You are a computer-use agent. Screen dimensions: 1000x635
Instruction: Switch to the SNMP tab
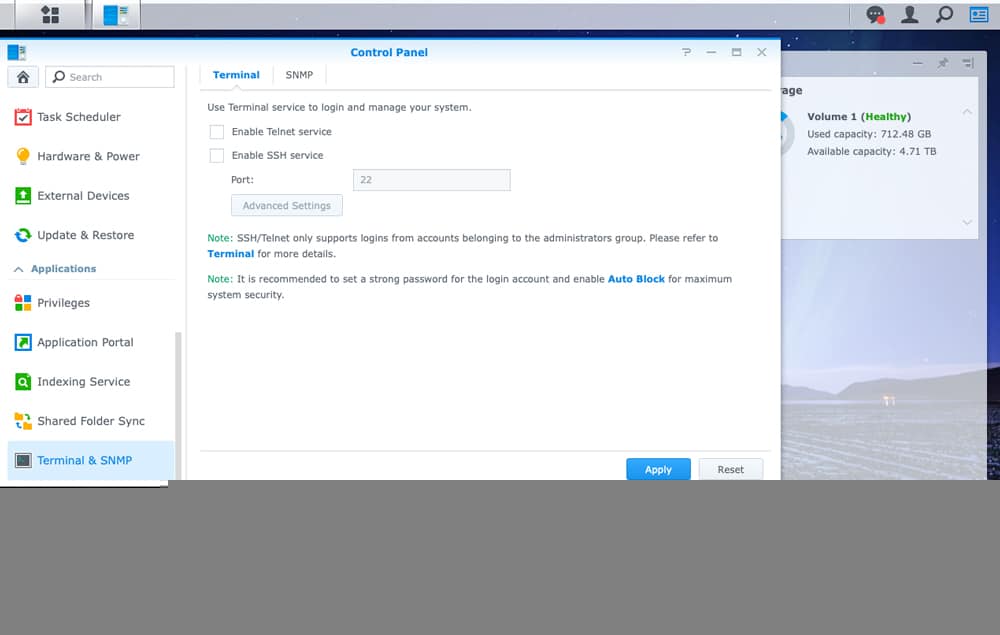[x=299, y=75]
